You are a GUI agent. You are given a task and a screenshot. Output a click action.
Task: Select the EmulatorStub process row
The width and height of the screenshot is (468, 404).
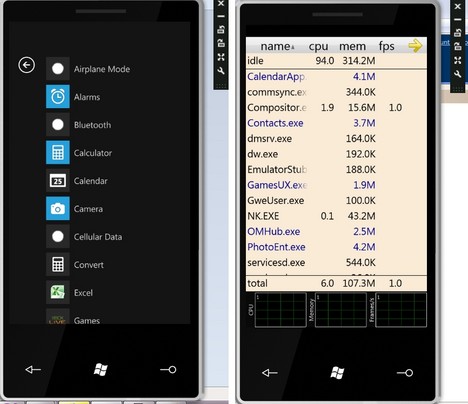click(x=336, y=169)
